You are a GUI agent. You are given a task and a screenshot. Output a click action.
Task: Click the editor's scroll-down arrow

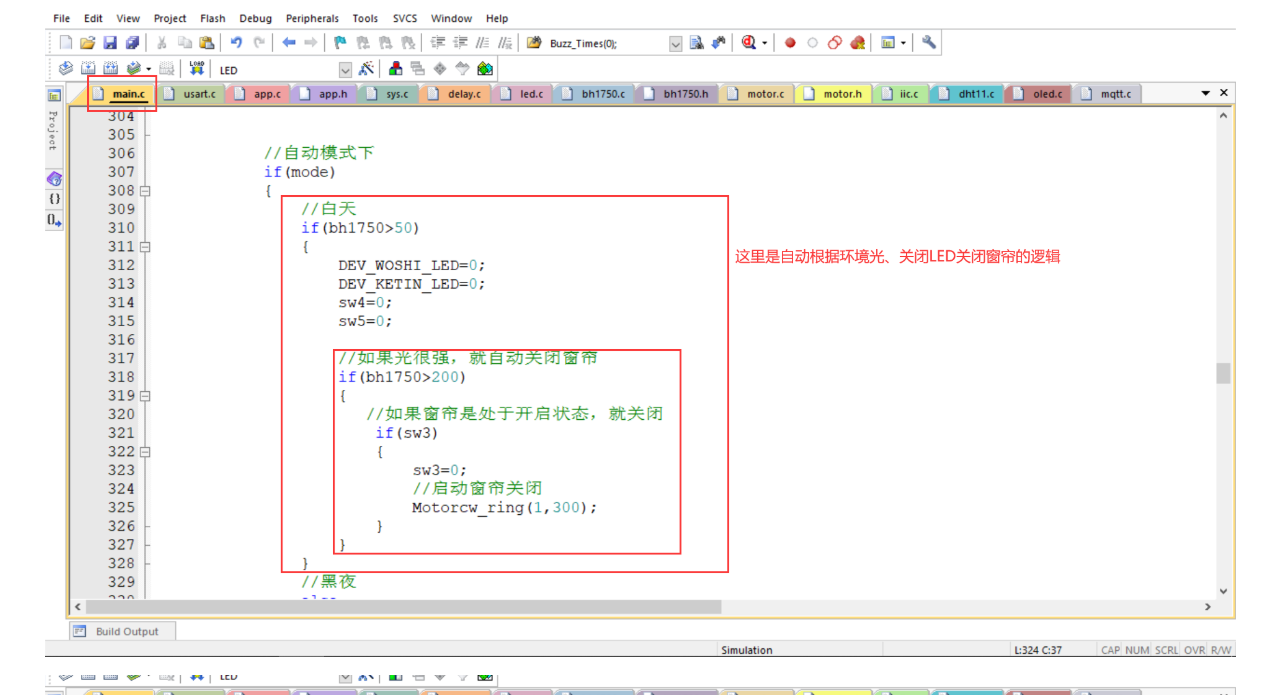pyautogui.click(x=1223, y=591)
